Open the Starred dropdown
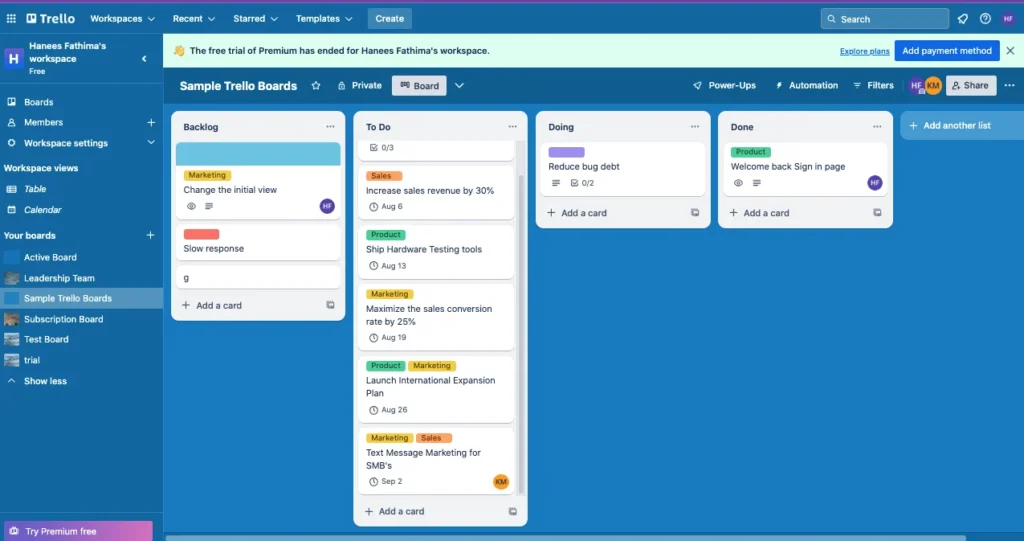 (x=255, y=19)
